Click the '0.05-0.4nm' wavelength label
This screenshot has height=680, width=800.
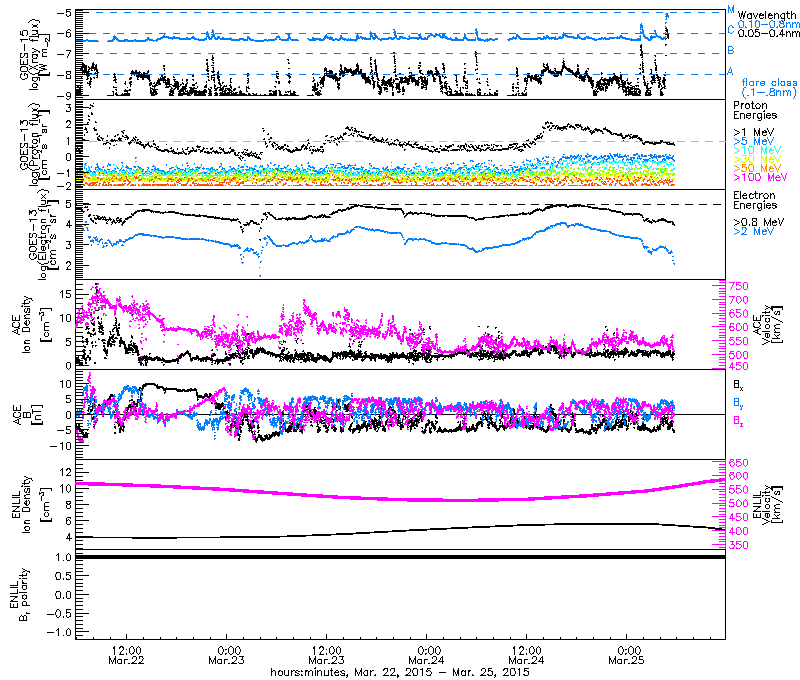[x=768, y=33]
